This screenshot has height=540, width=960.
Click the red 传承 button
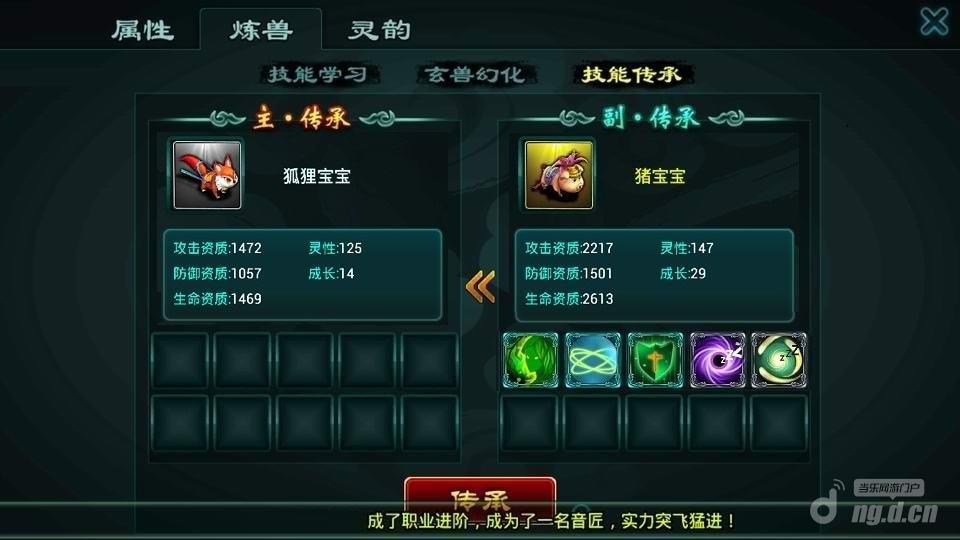coord(481,494)
